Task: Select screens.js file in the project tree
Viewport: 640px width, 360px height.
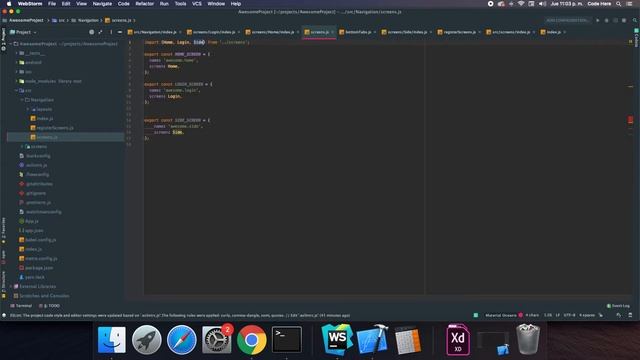Action: pos(44,137)
